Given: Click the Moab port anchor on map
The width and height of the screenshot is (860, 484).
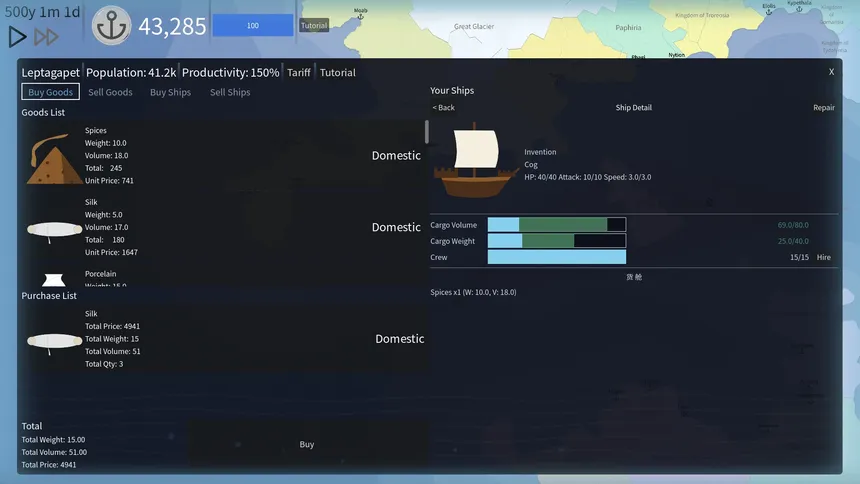Looking at the screenshot, I should click(x=360, y=16).
